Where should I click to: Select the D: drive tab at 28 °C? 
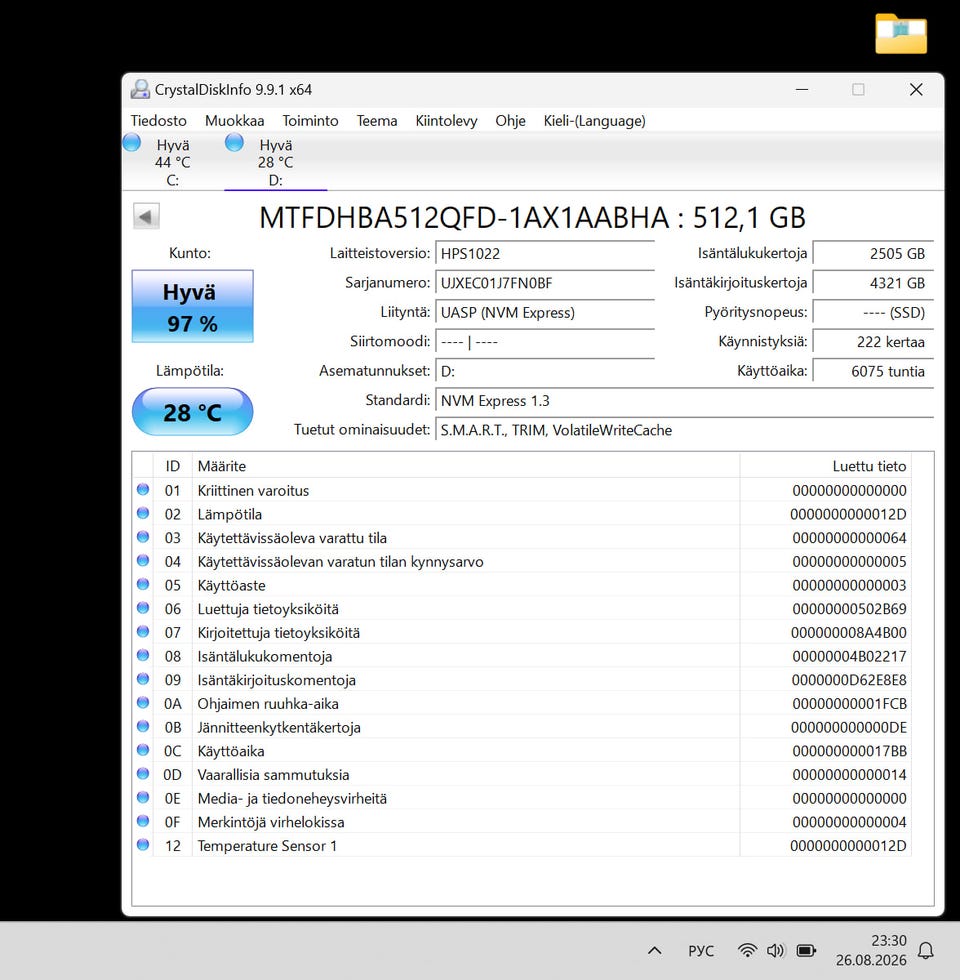coord(276,162)
